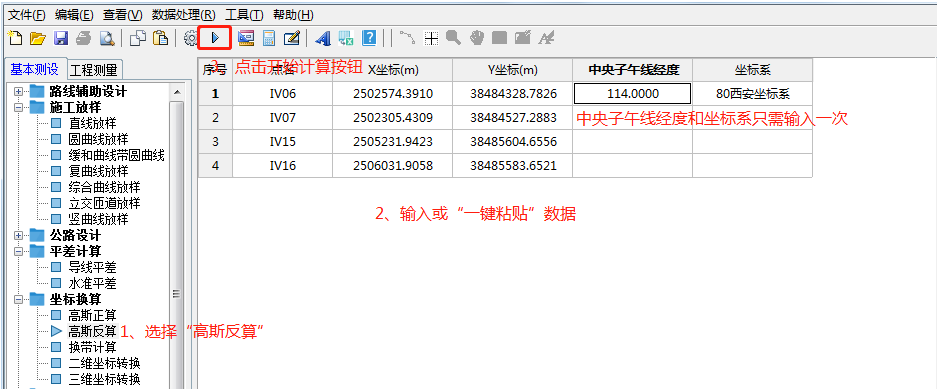Select 导线平差 in the tree
Screen dimensions: 944x391
click(x=92, y=267)
